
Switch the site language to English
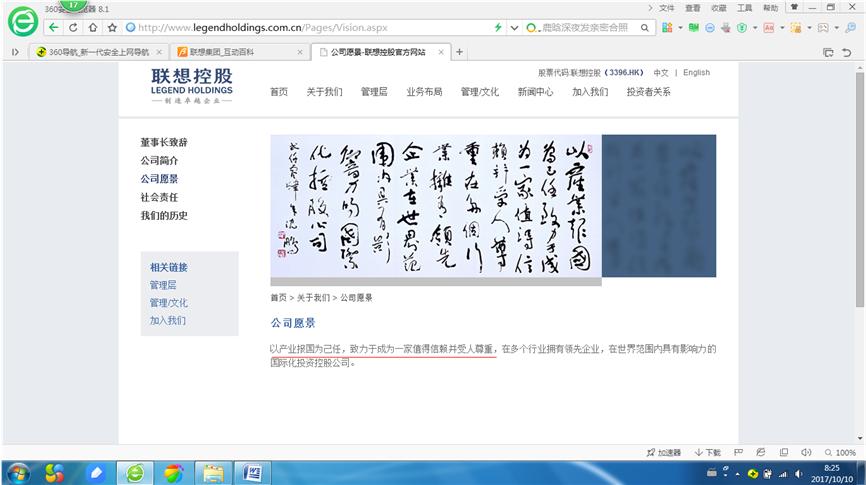(x=696, y=72)
